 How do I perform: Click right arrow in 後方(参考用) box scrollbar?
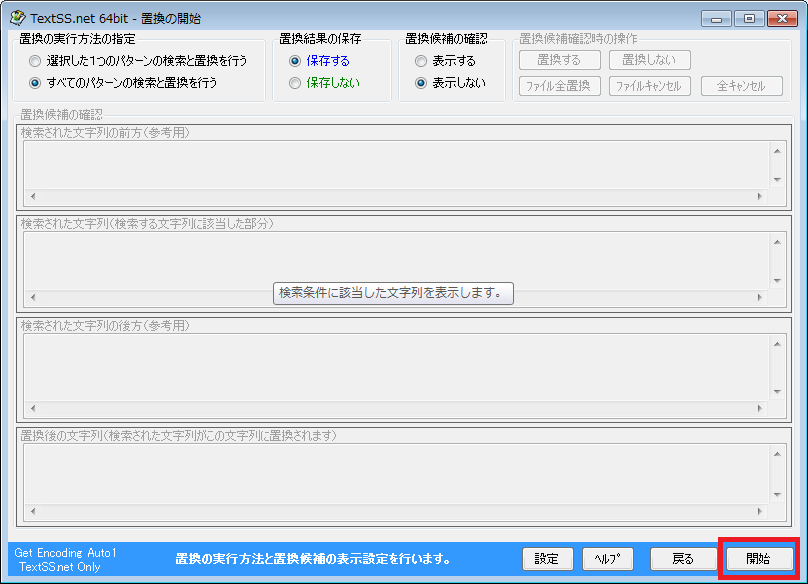760,408
